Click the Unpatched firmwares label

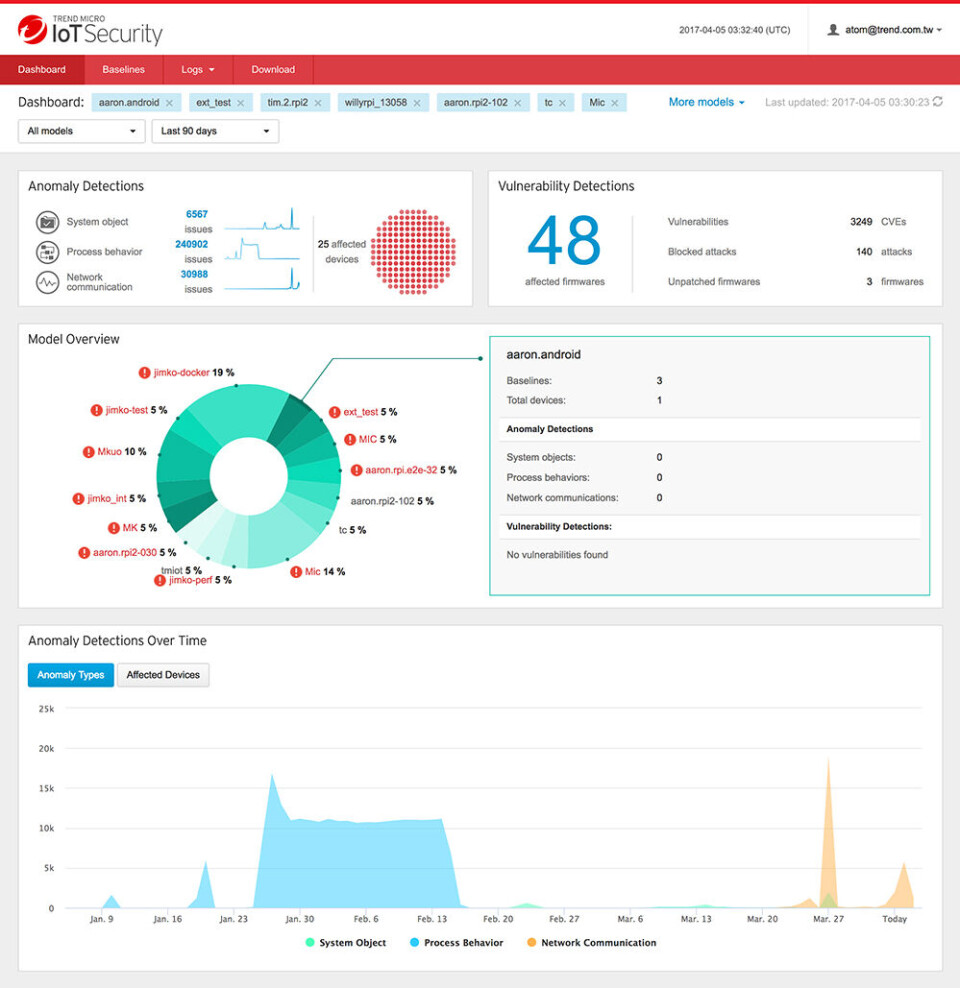coord(714,282)
